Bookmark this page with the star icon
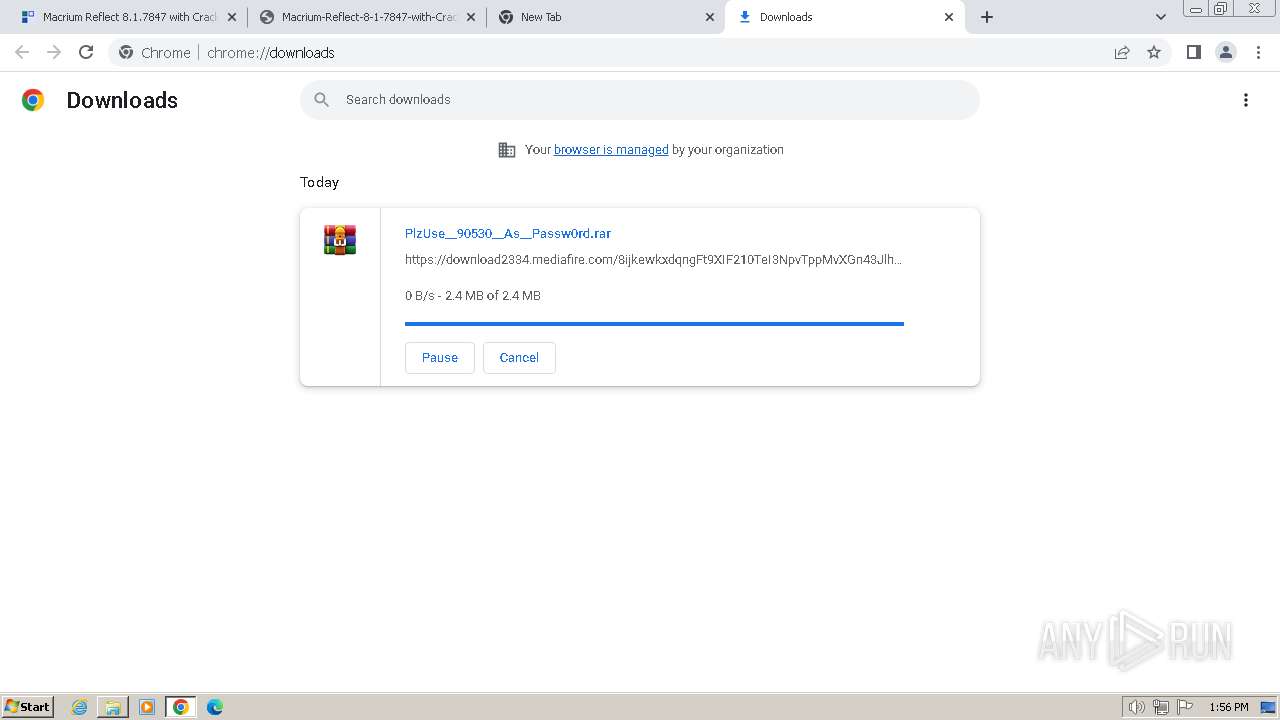The image size is (1280, 720). coord(1154,52)
